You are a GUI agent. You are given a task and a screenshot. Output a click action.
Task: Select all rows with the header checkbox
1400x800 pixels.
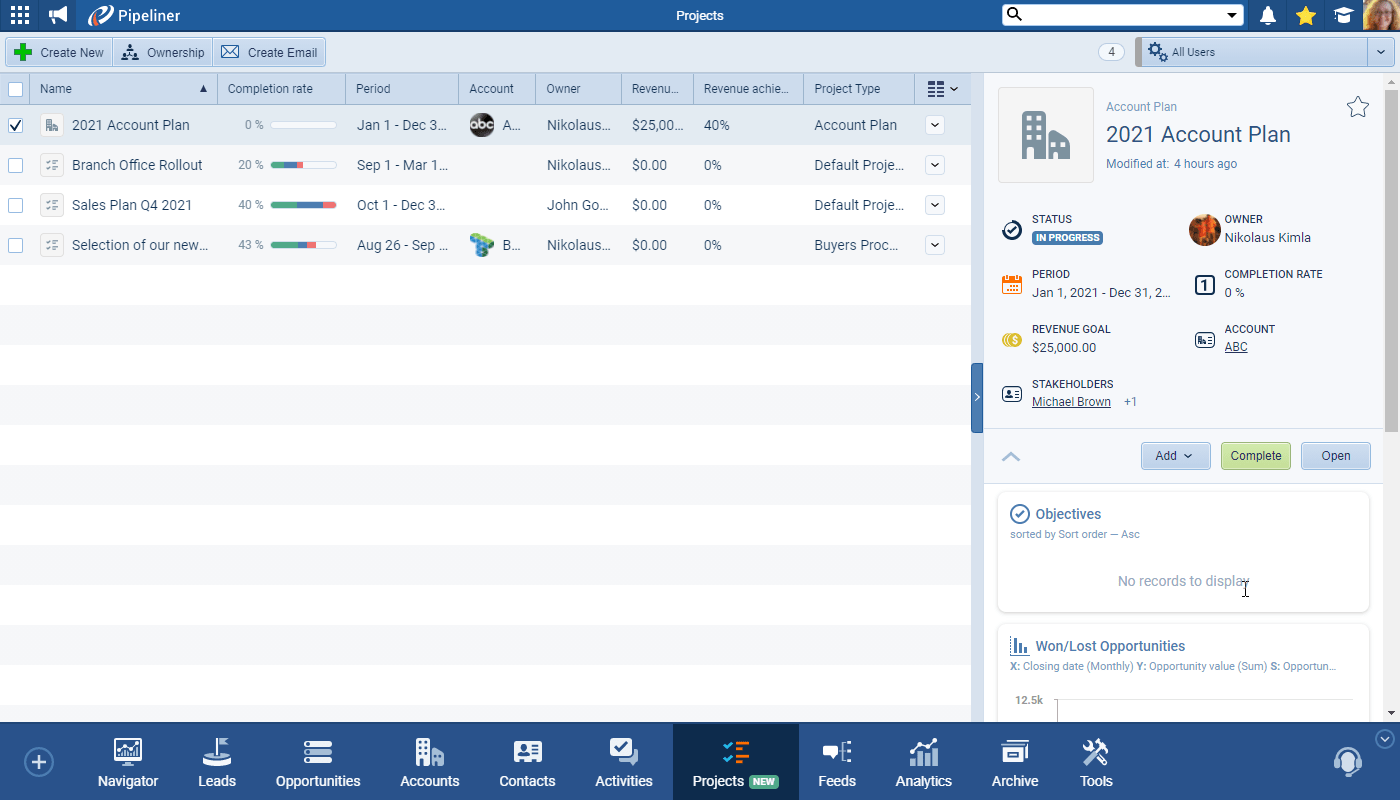tap(15, 89)
